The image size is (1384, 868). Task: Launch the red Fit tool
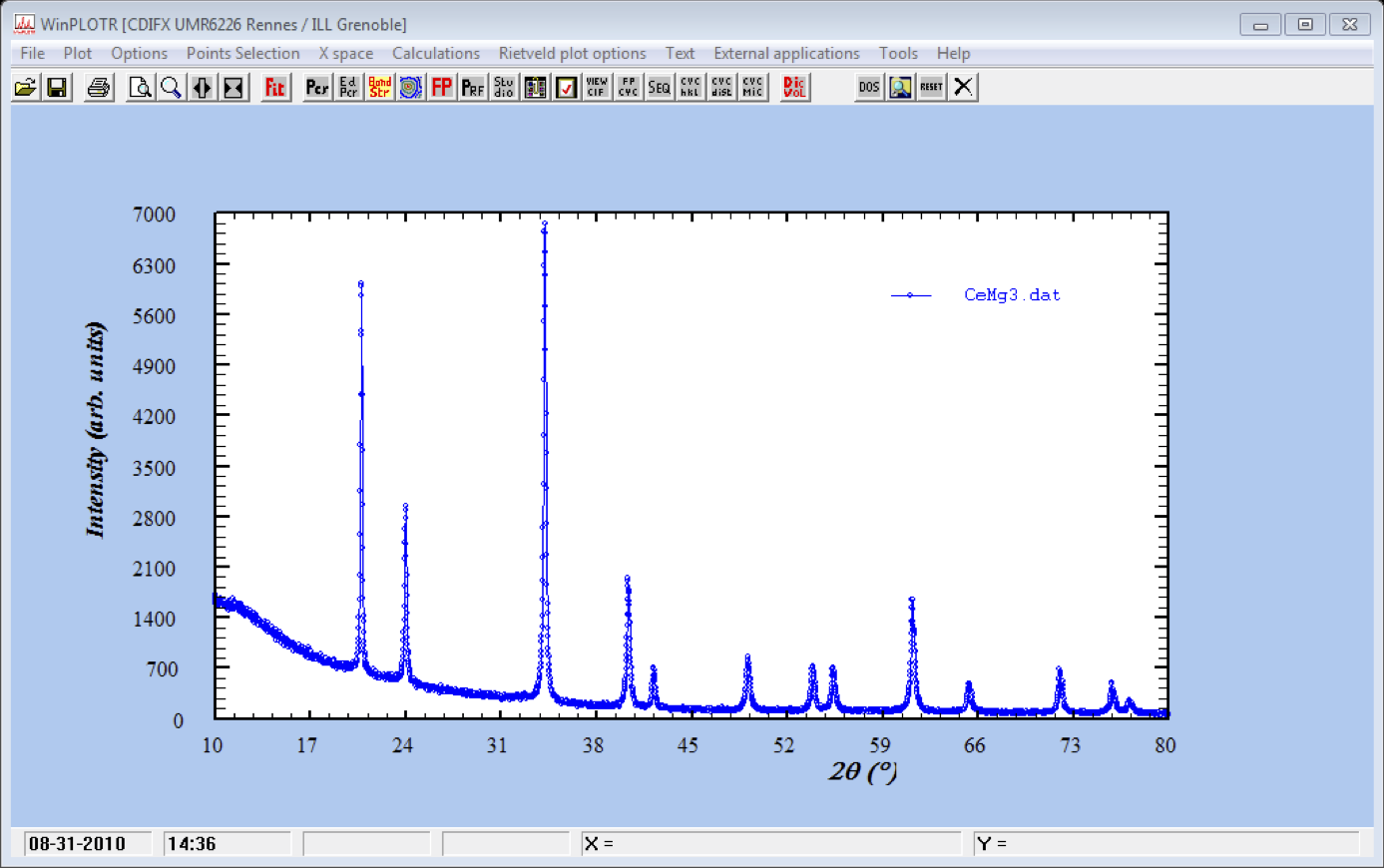pos(275,88)
